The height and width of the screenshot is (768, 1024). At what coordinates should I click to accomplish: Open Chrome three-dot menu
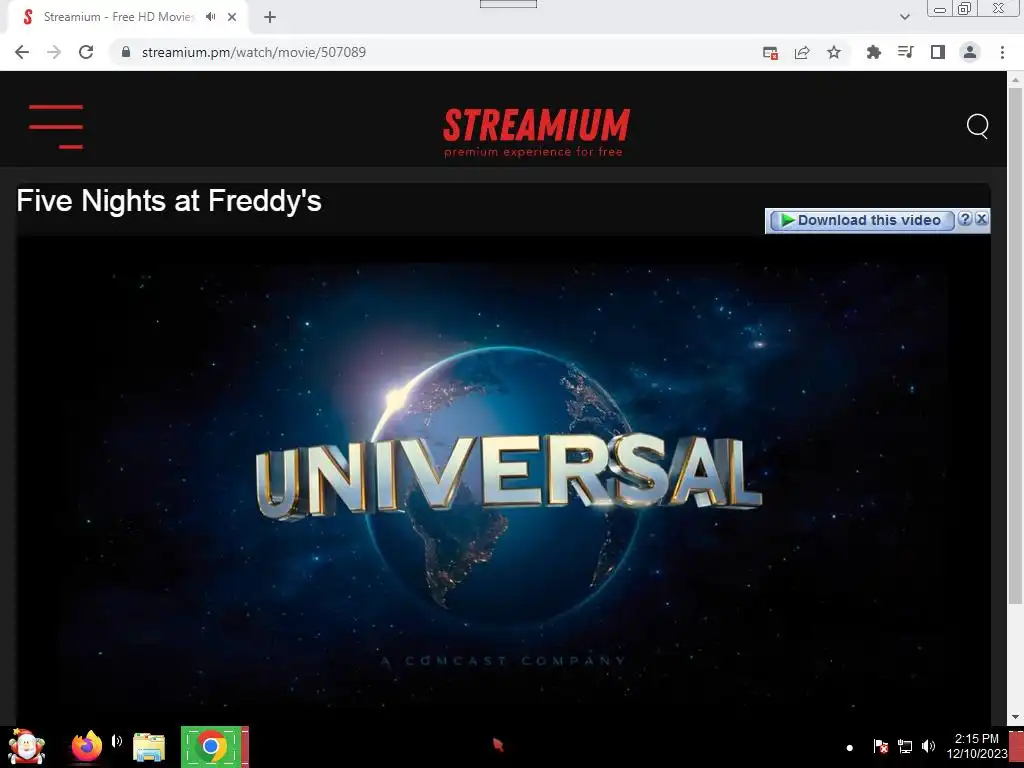(1002, 52)
